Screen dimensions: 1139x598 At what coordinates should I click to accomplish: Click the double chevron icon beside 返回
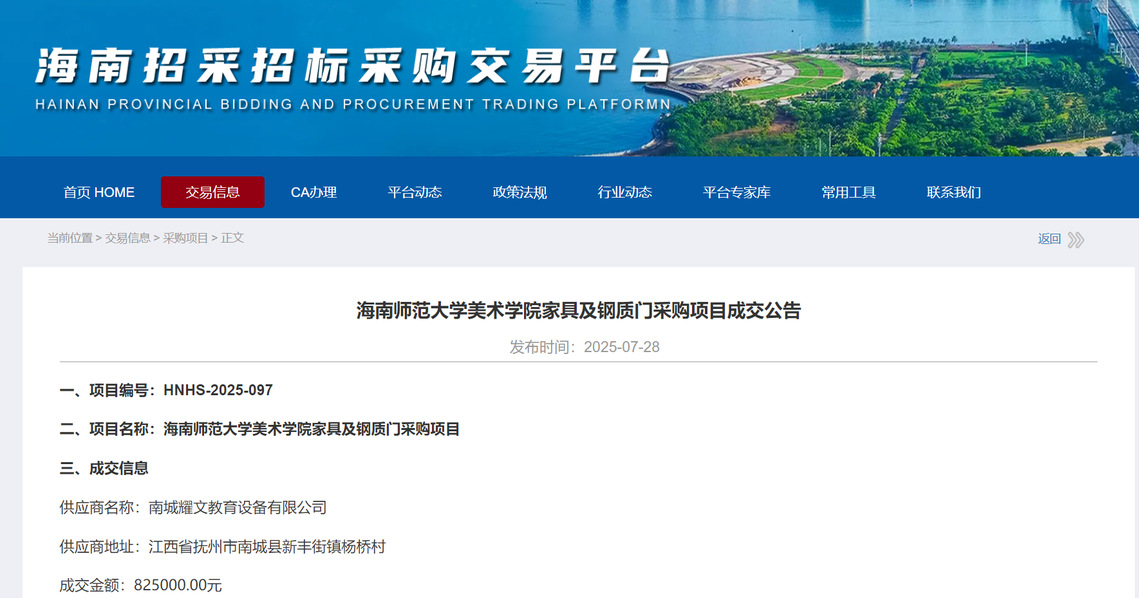(x=1076, y=240)
